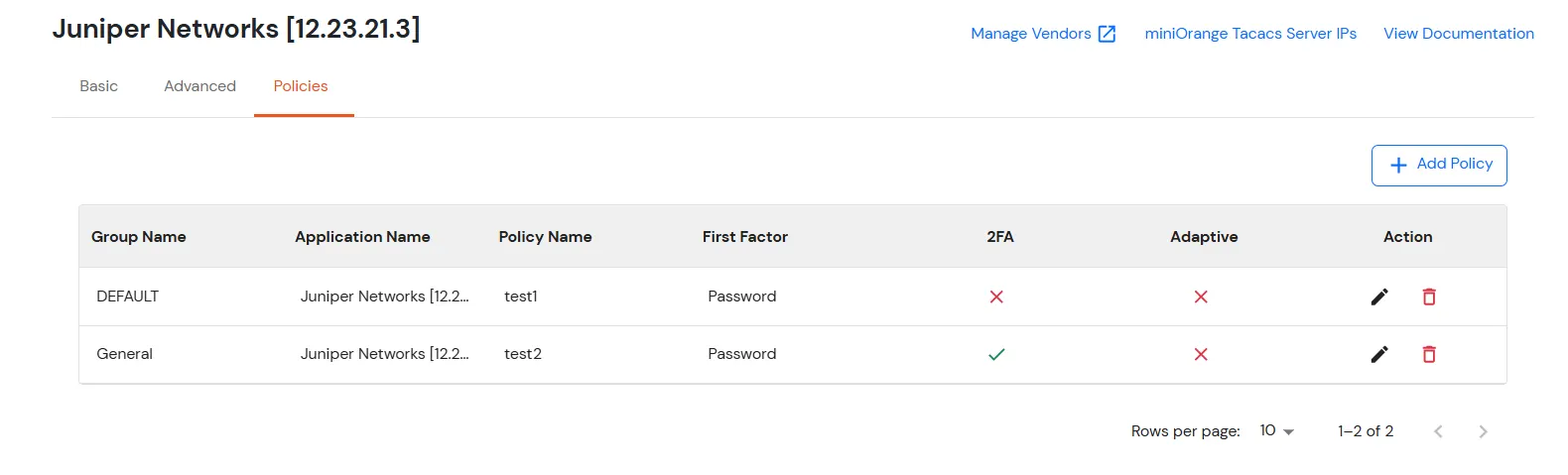The height and width of the screenshot is (475, 1568).
Task: Click the external link icon beside Manage Vendors
Action: click(x=1107, y=34)
